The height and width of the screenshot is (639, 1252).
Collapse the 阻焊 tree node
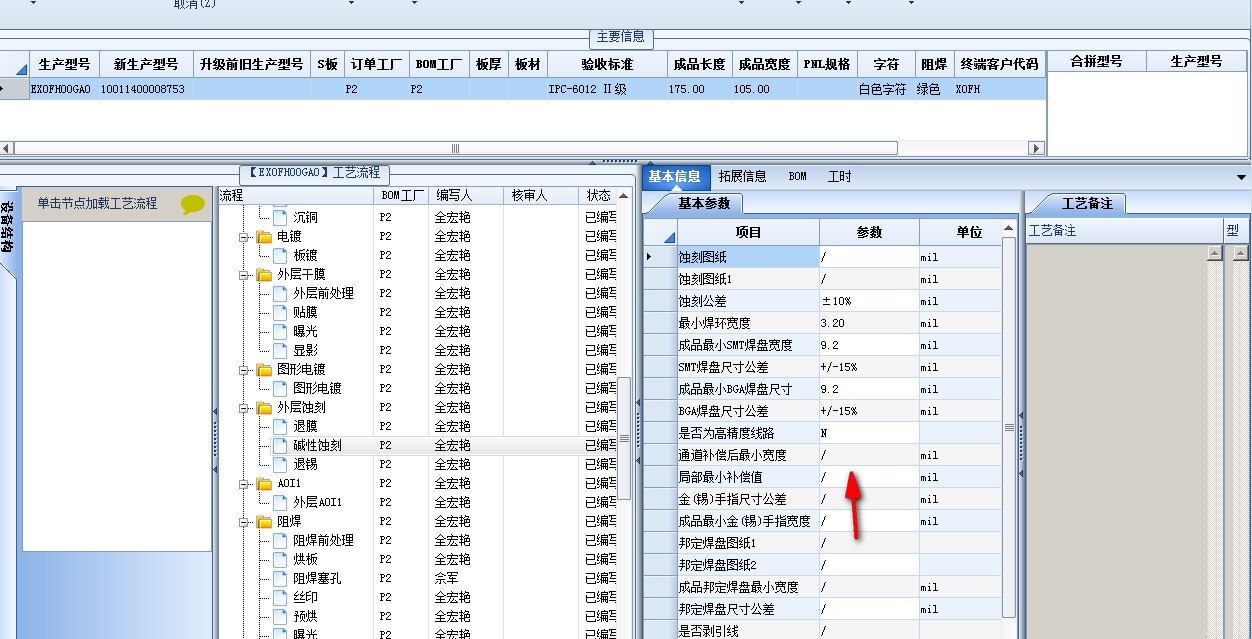[245, 523]
